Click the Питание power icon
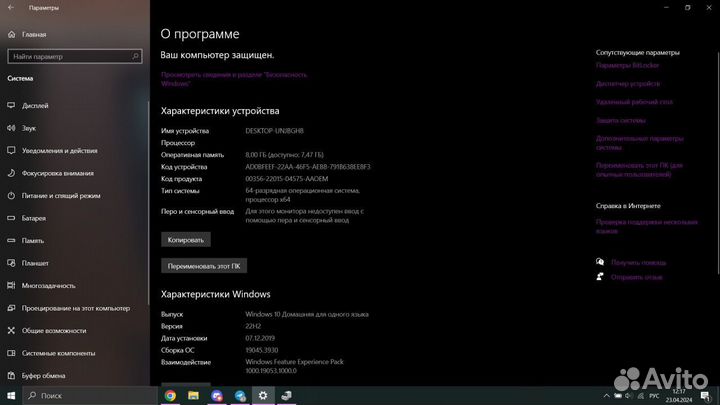 pos(11,195)
